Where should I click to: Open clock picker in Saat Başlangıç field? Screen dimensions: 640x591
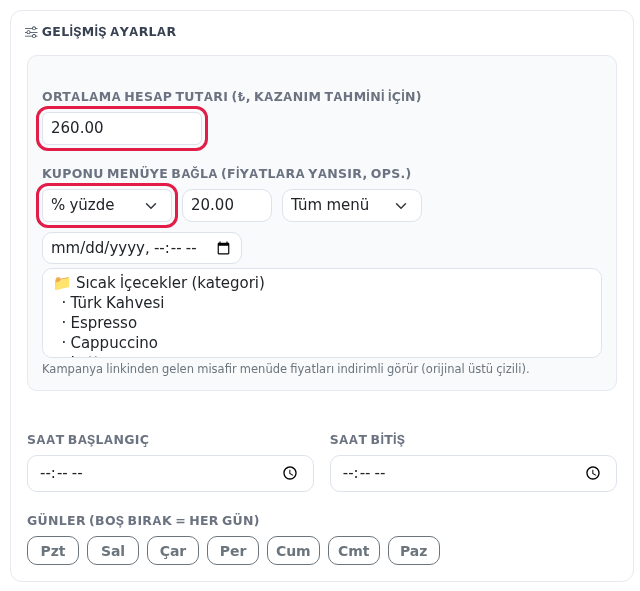(x=290, y=473)
